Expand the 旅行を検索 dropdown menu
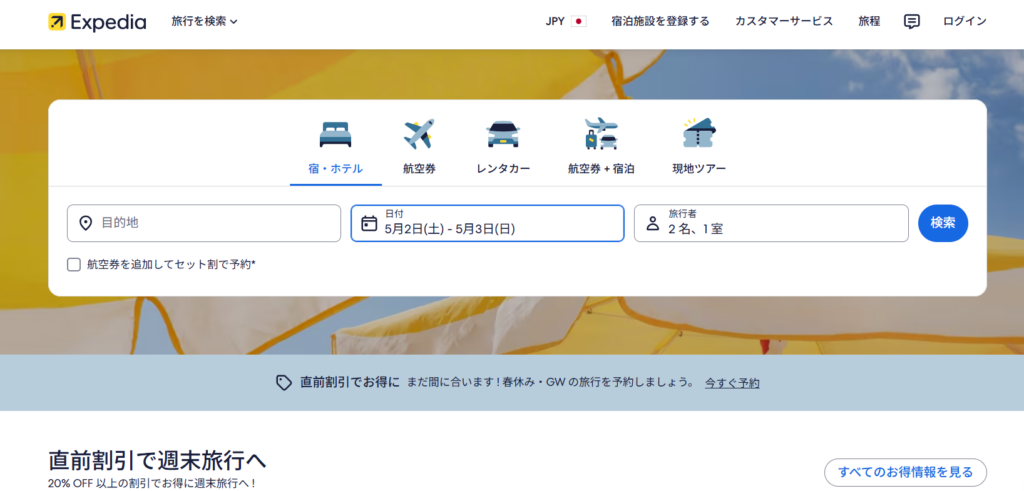 tap(204, 21)
